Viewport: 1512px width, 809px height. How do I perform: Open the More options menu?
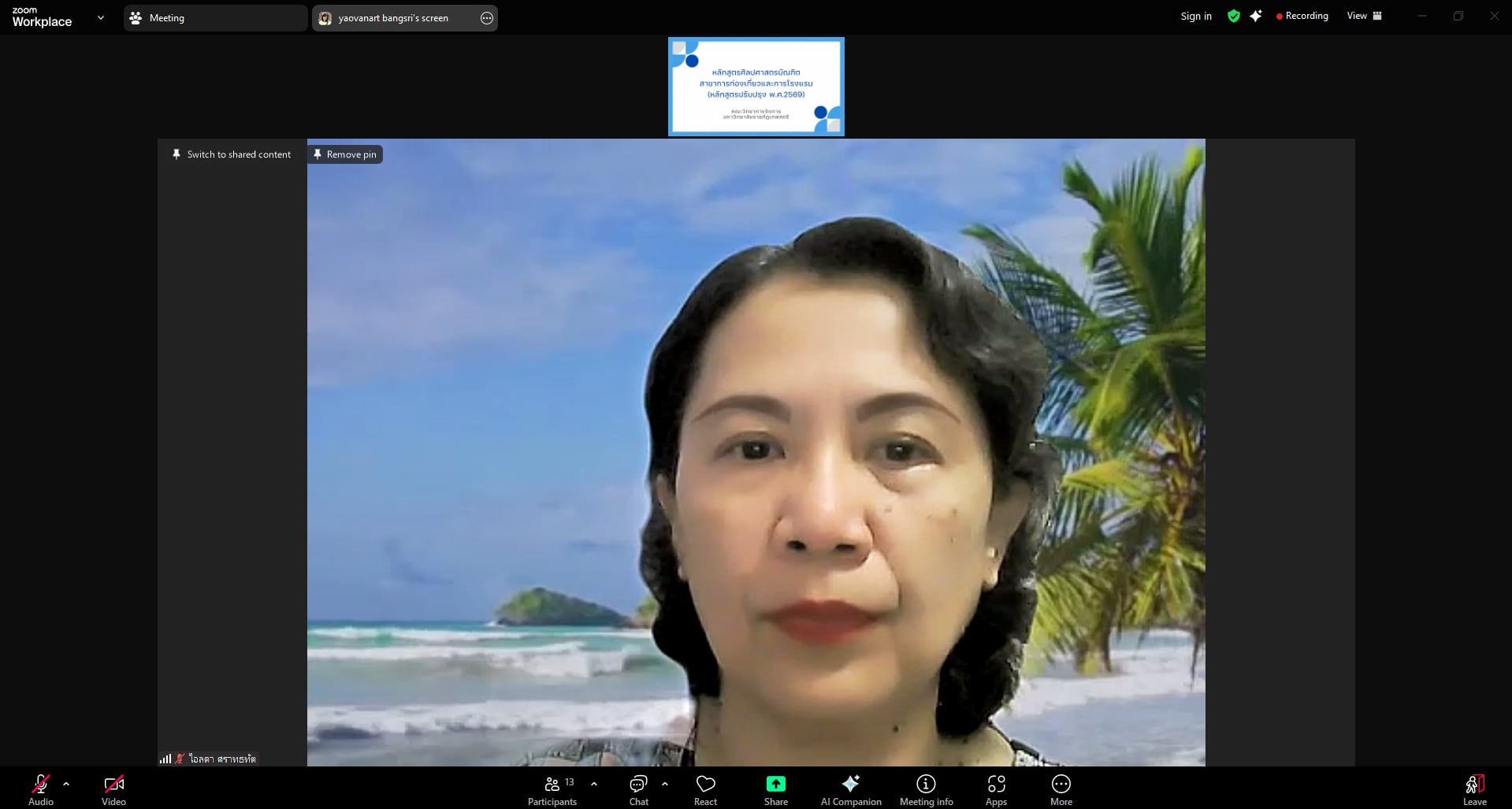click(1061, 790)
